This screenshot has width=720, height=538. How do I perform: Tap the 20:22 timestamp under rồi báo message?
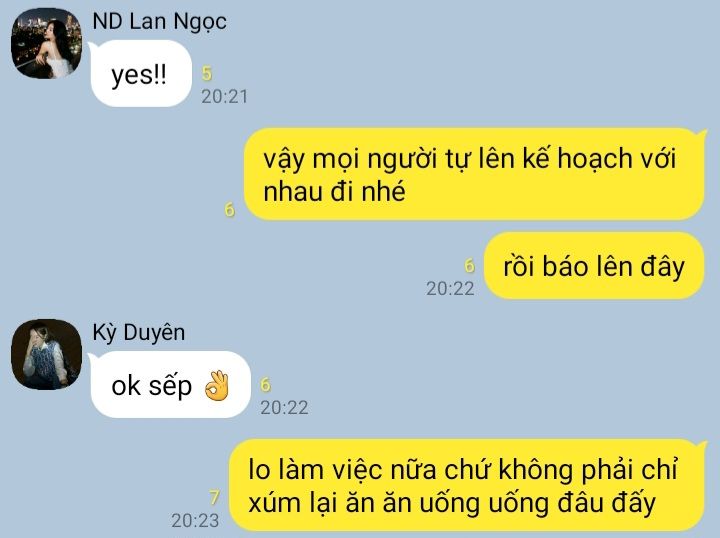click(450, 288)
